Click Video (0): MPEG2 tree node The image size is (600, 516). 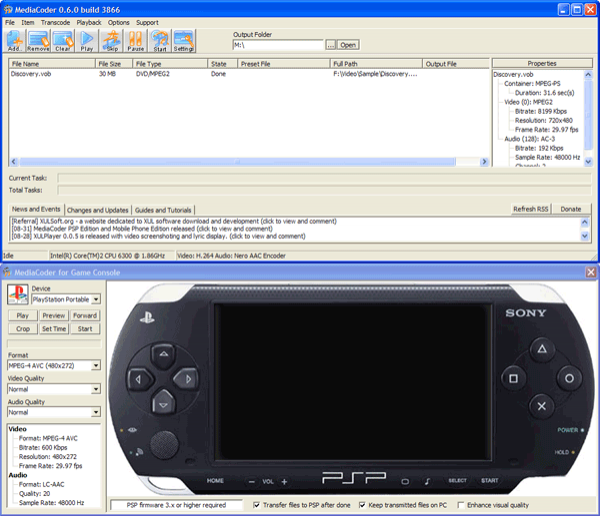(x=528, y=102)
